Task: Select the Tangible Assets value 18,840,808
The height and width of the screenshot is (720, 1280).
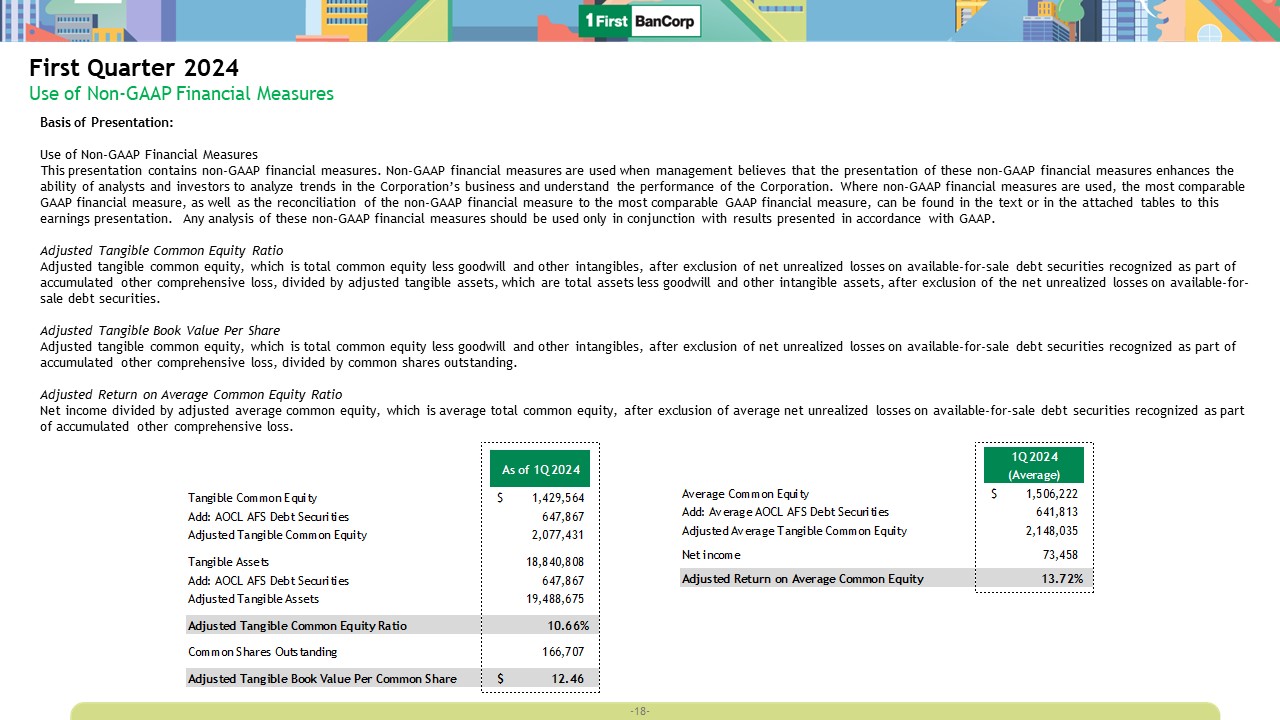Action: [555, 562]
